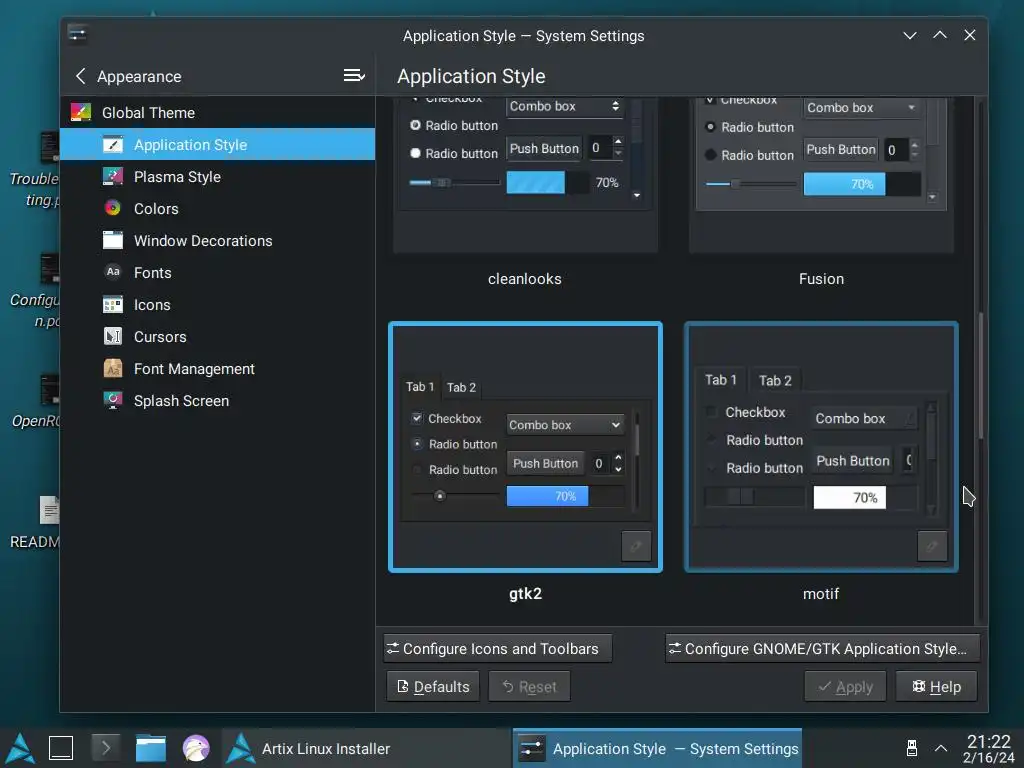Viewport: 1024px width, 768px height.
Task: Select the Colors wheel icon
Action: pyautogui.click(x=112, y=208)
